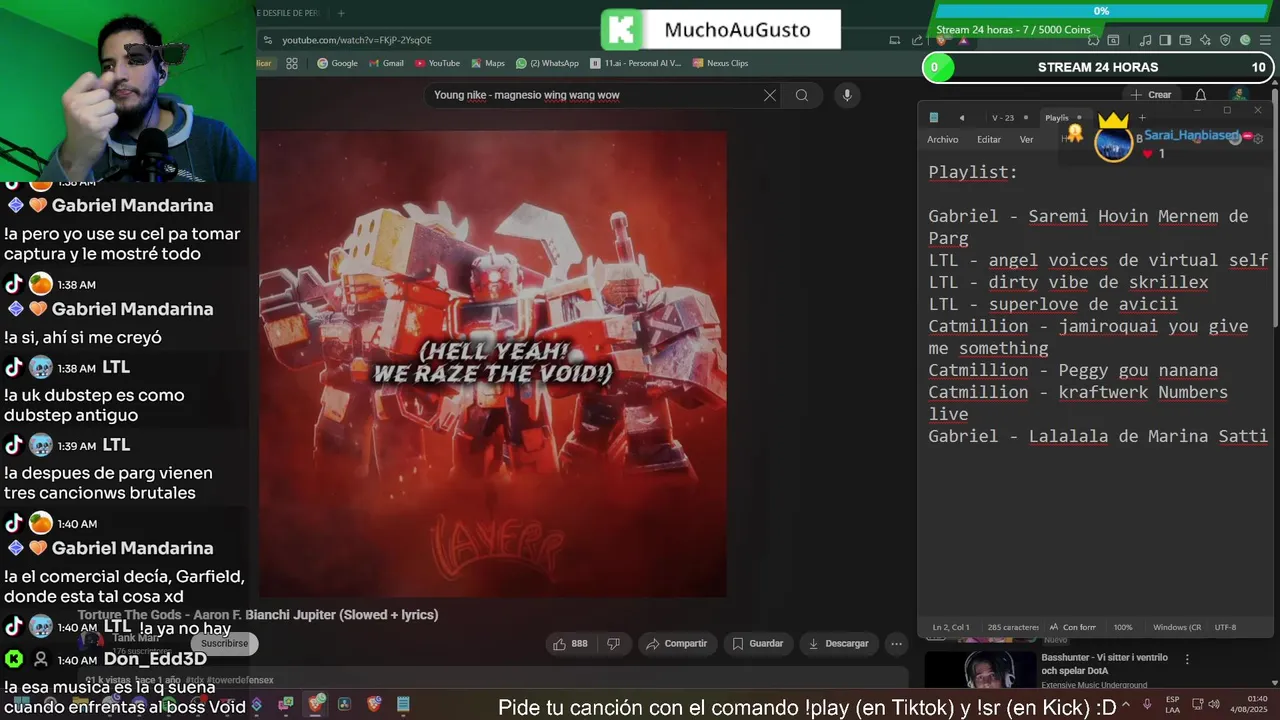Open the Maps bookmark
1280x720 pixels.
coord(487,63)
